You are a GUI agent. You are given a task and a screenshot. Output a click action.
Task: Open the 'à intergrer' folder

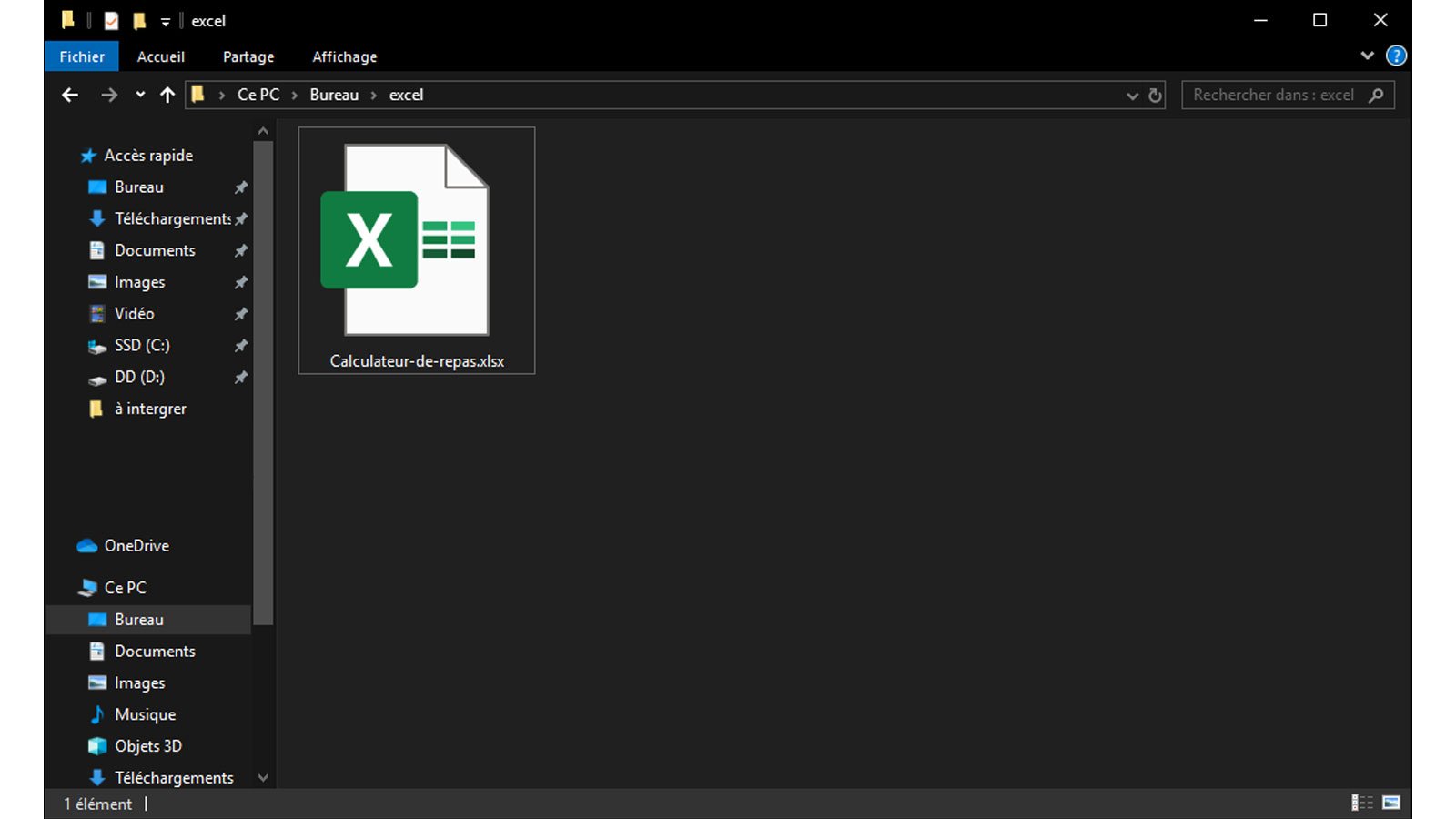tap(150, 409)
